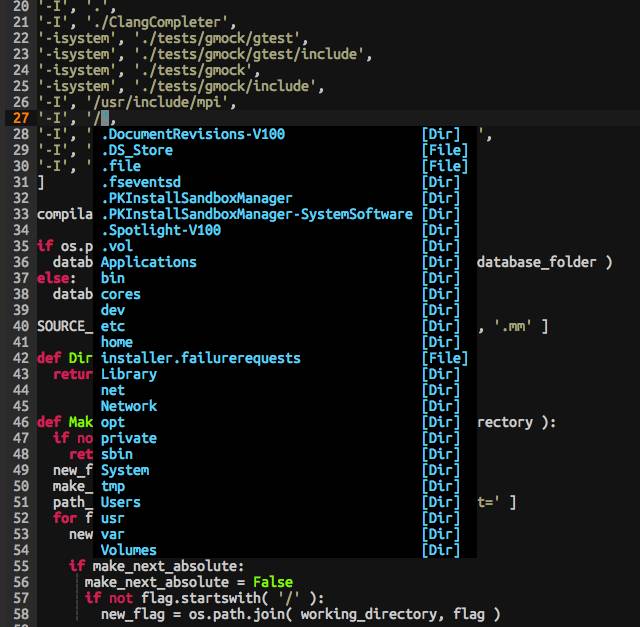Click the [File] tag beside .DS_Store
This screenshot has height=627, width=640.
[x=444, y=150]
